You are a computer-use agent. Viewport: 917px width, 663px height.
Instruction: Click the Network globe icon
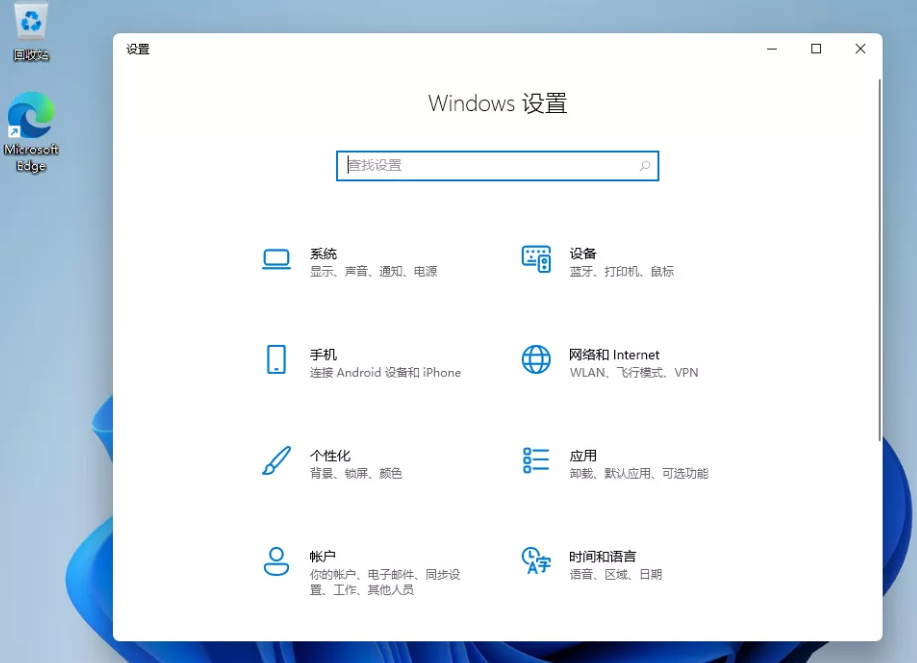point(536,360)
